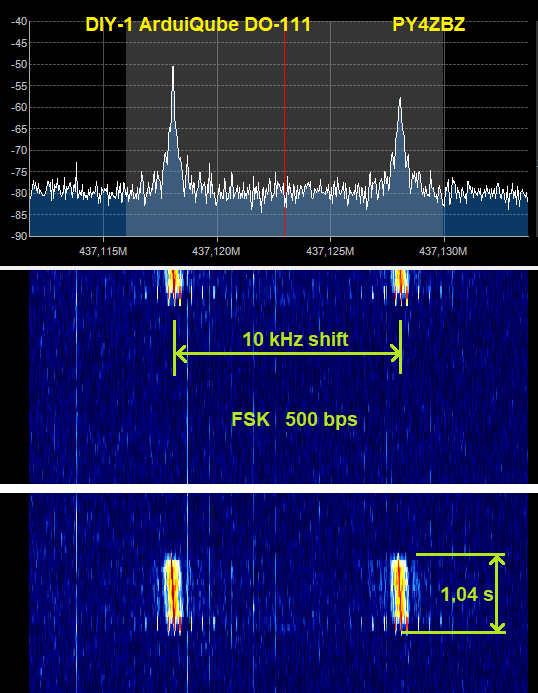Click the -65 dB scale label

[x=19, y=129]
